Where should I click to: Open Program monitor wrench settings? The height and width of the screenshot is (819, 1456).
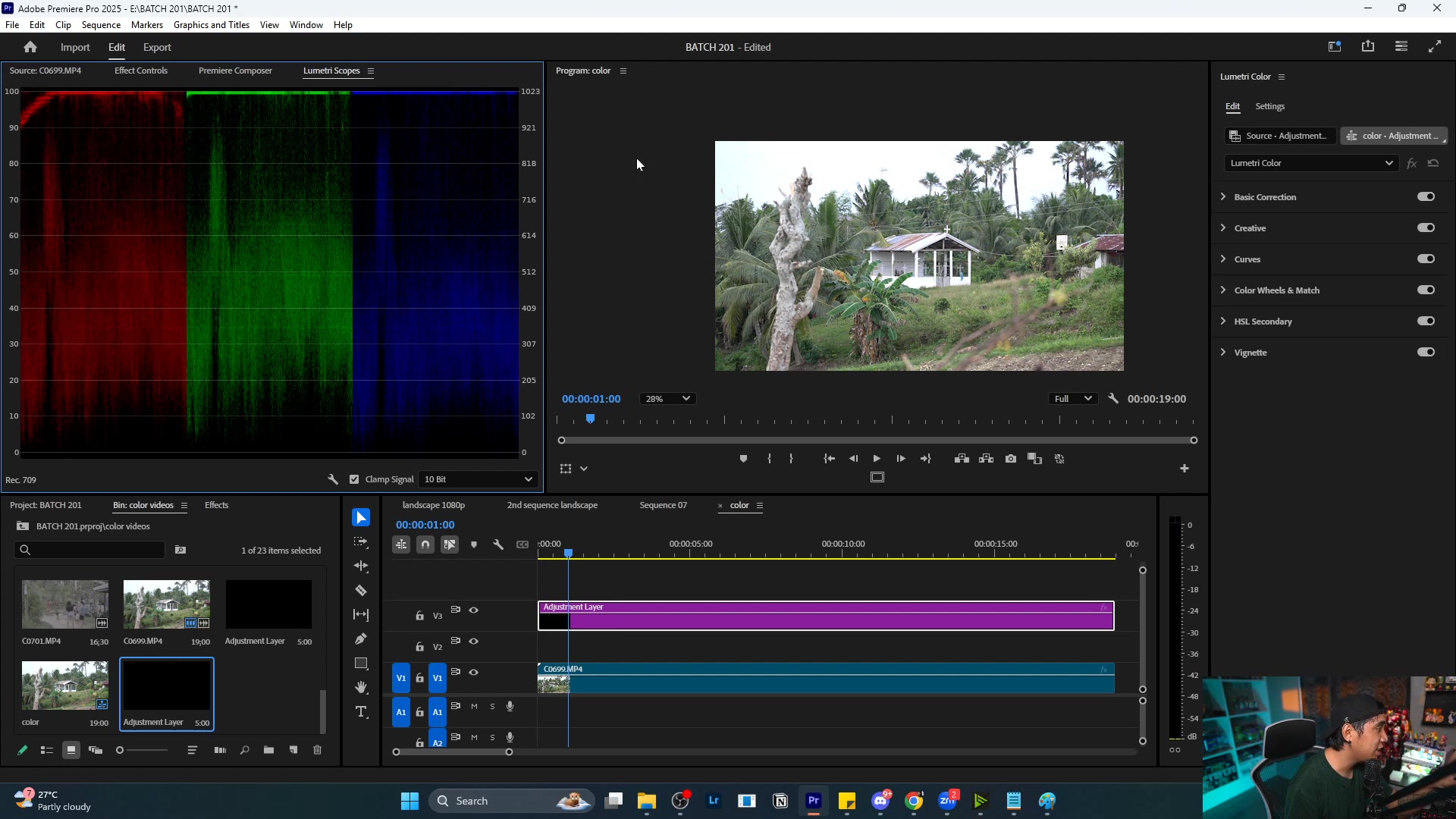[x=1113, y=399]
